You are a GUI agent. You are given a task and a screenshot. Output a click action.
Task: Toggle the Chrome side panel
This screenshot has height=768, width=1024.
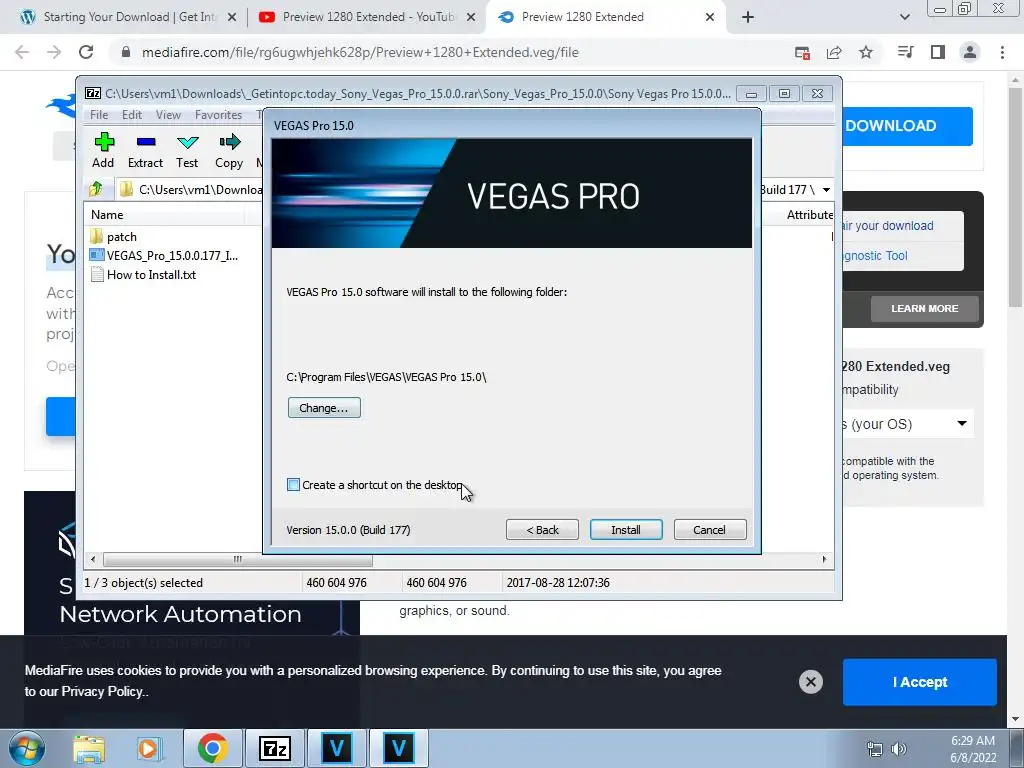pos(938,52)
